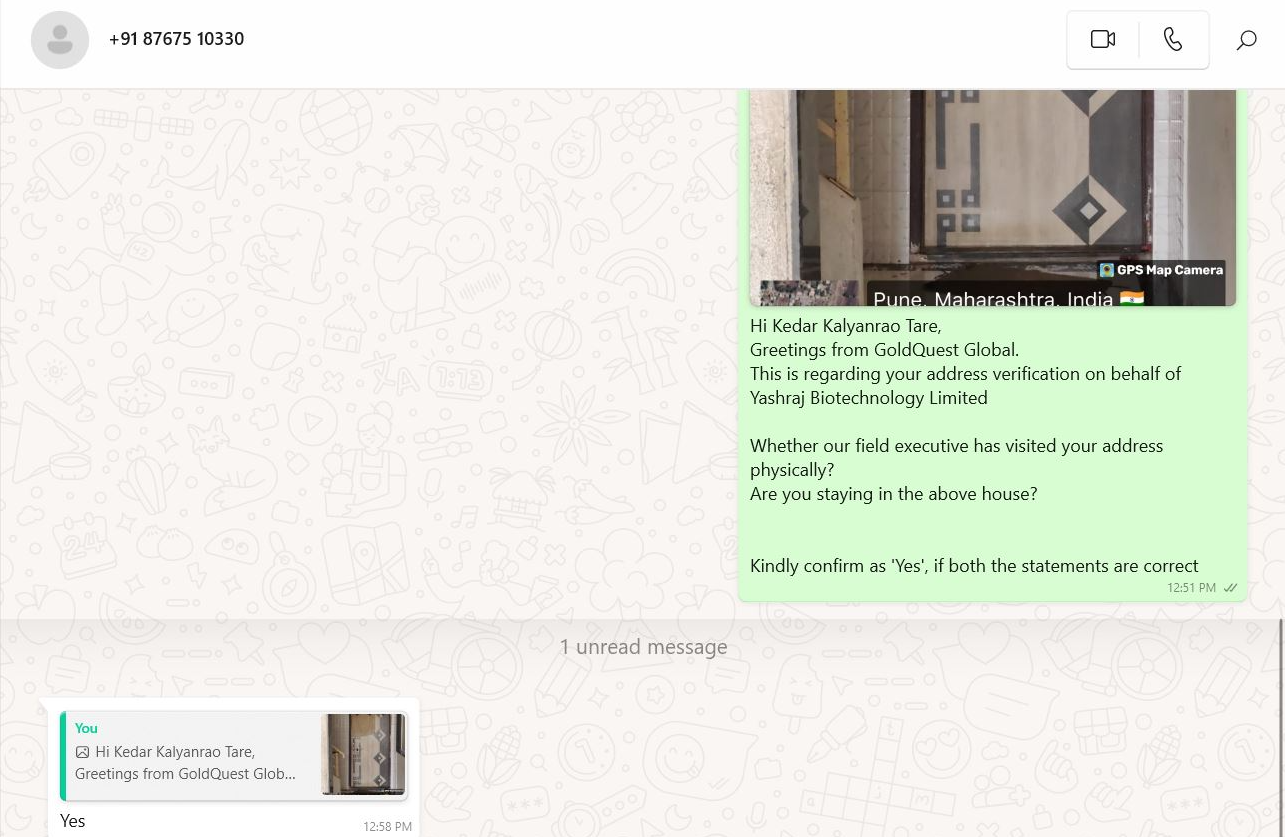Select the received 'Yes' reply text
Screen dimensions: 1285x837
[x=72, y=821]
